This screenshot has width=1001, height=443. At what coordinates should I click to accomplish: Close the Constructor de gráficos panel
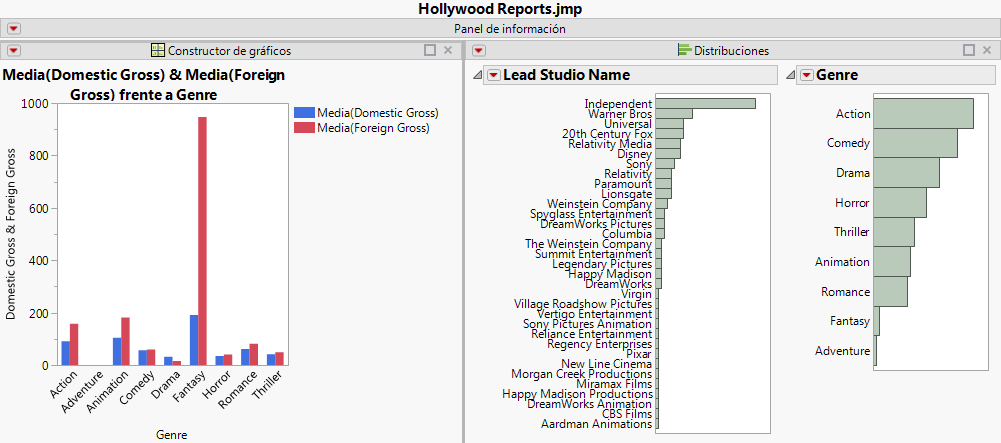(448, 50)
